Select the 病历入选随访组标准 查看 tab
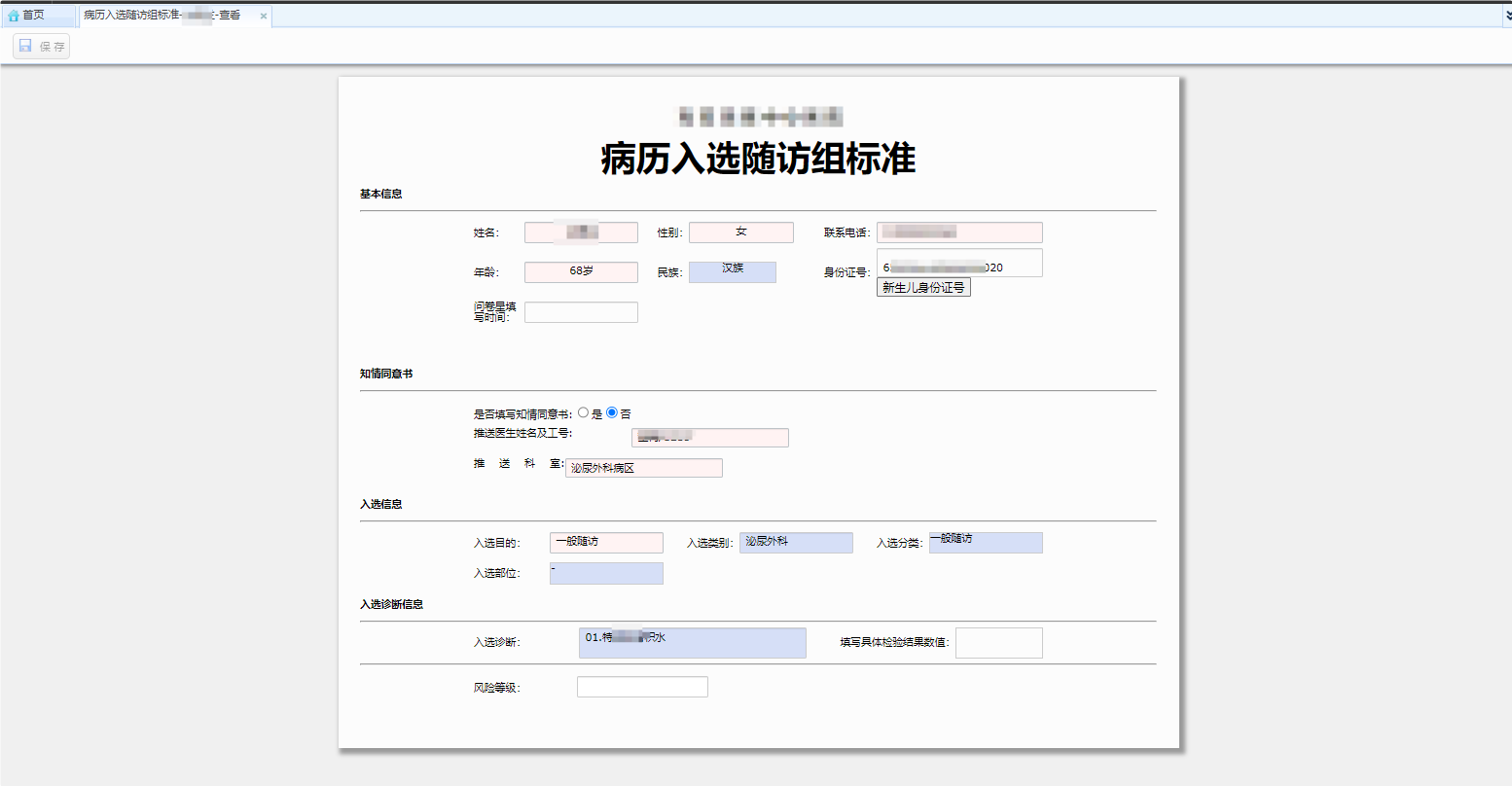The width and height of the screenshot is (1512, 786). tap(174, 16)
